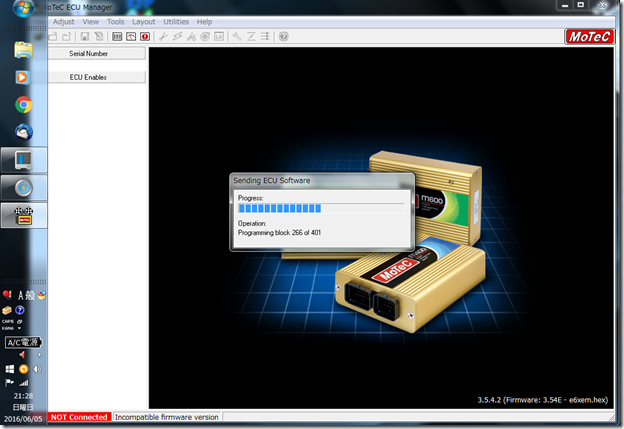The width and height of the screenshot is (624, 429).
Task: Expand the tray arrow beside the red speaker
Action: coord(39,355)
